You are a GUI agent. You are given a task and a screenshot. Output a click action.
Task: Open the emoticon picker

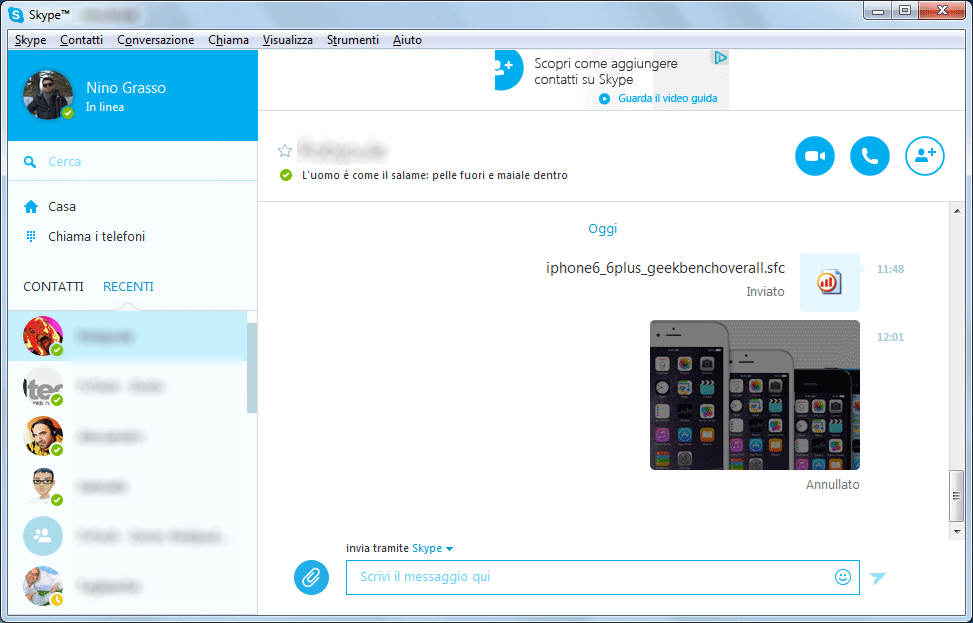click(843, 577)
